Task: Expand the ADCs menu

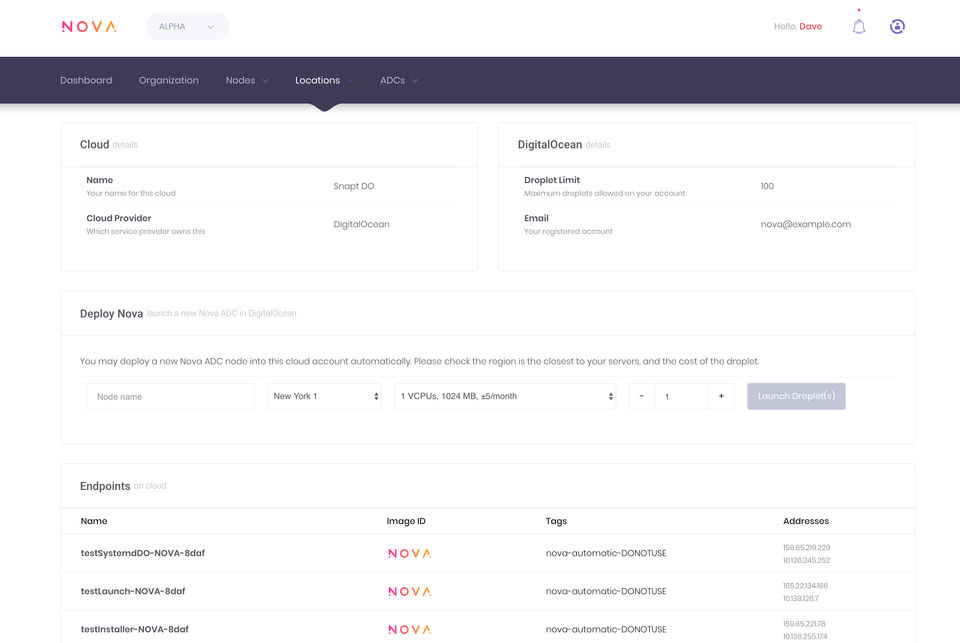Action: 399,80
